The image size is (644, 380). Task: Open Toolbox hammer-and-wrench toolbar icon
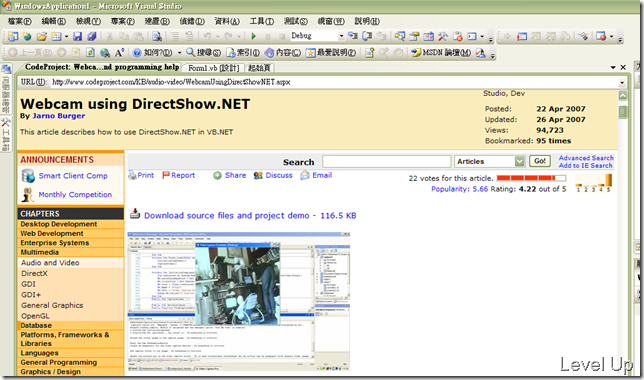pos(443,37)
